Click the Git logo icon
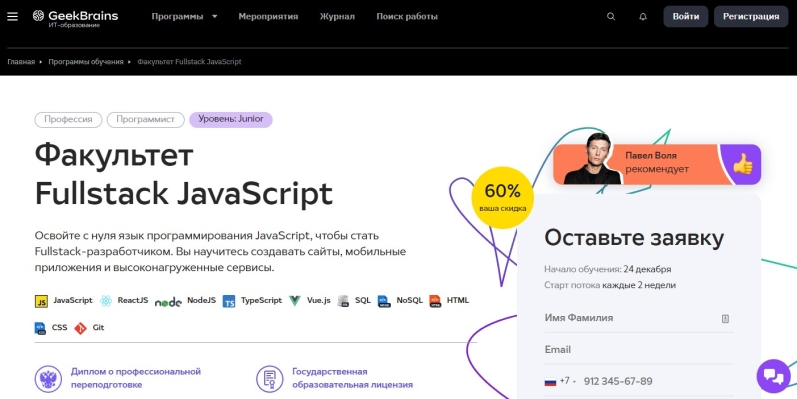The height and width of the screenshot is (399, 797). click(x=80, y=328)
